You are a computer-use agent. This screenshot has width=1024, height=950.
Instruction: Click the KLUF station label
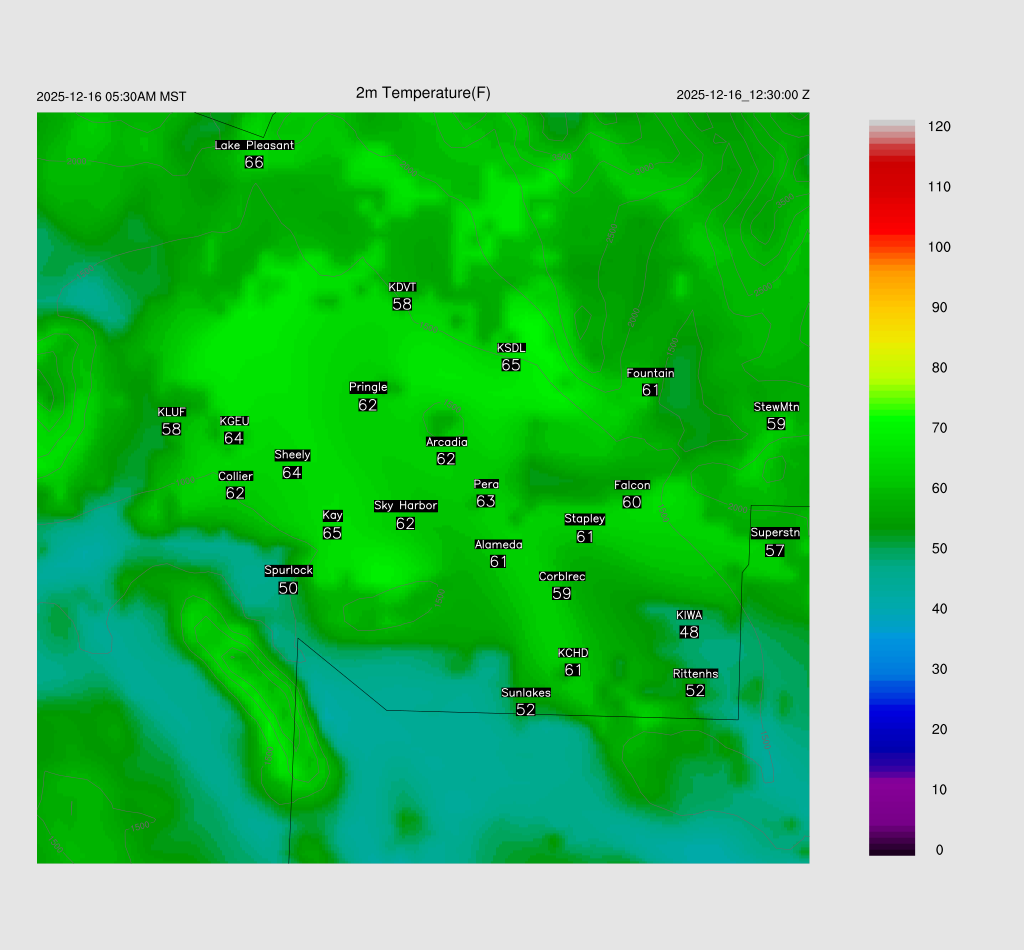(x=171, y=412)
